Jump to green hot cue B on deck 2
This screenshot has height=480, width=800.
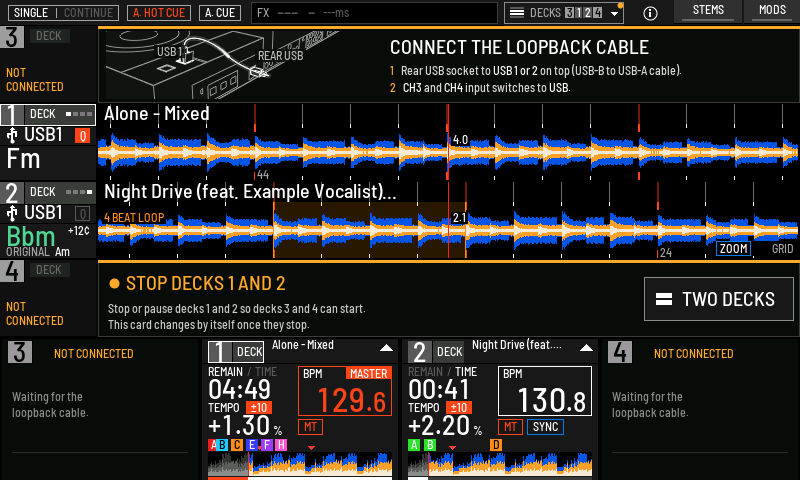[x=430, y=445]
